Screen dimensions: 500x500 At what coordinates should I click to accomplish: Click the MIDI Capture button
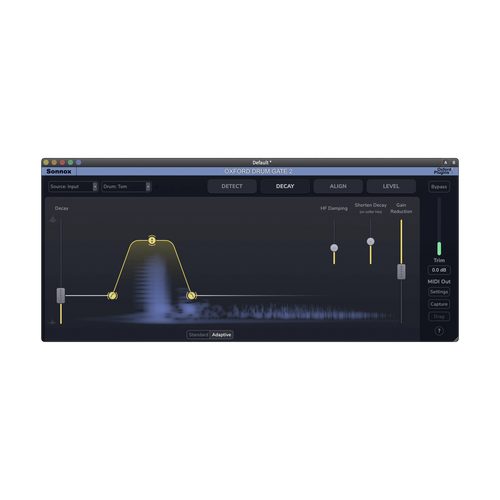(x=439, y=304)
